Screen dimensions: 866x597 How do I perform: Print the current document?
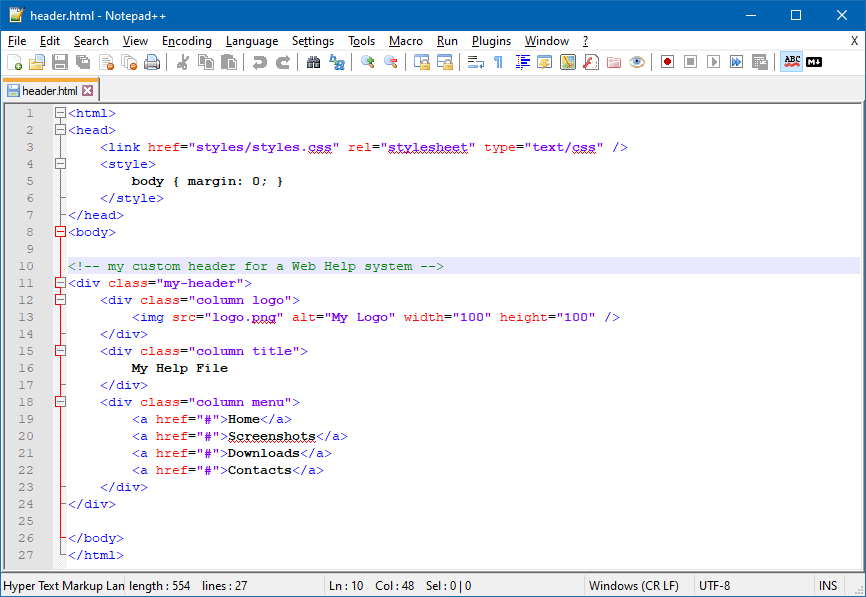pyautogui.click(x=152, y=62)
